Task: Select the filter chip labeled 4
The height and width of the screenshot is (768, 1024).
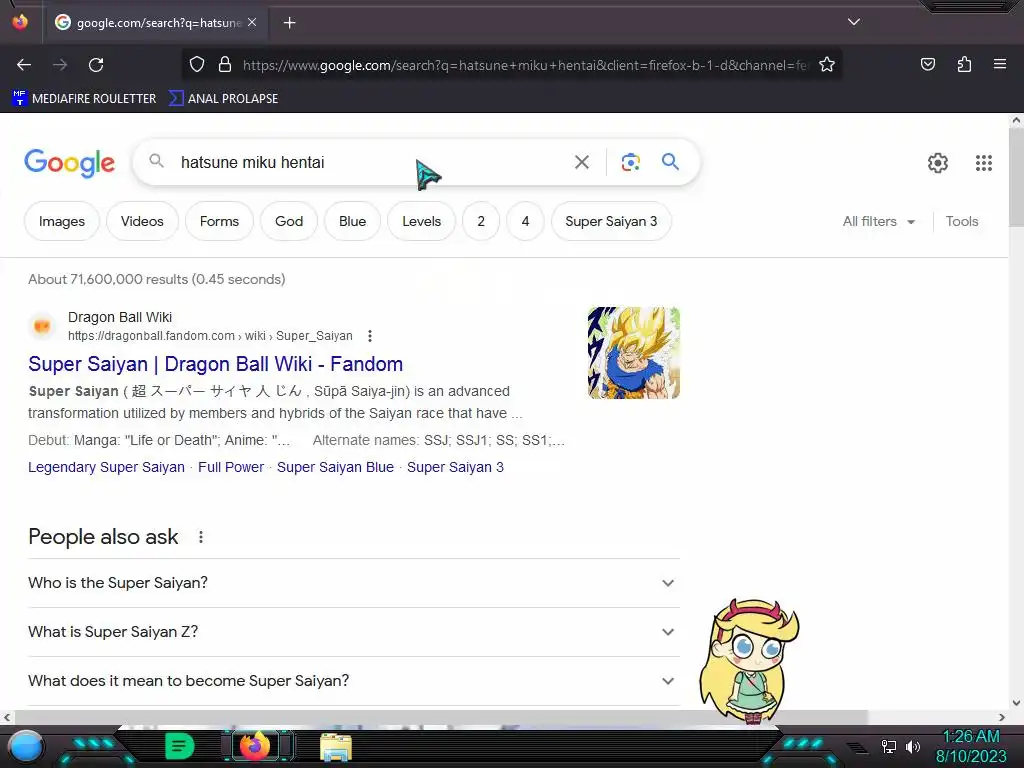Action: pos(525,221)
